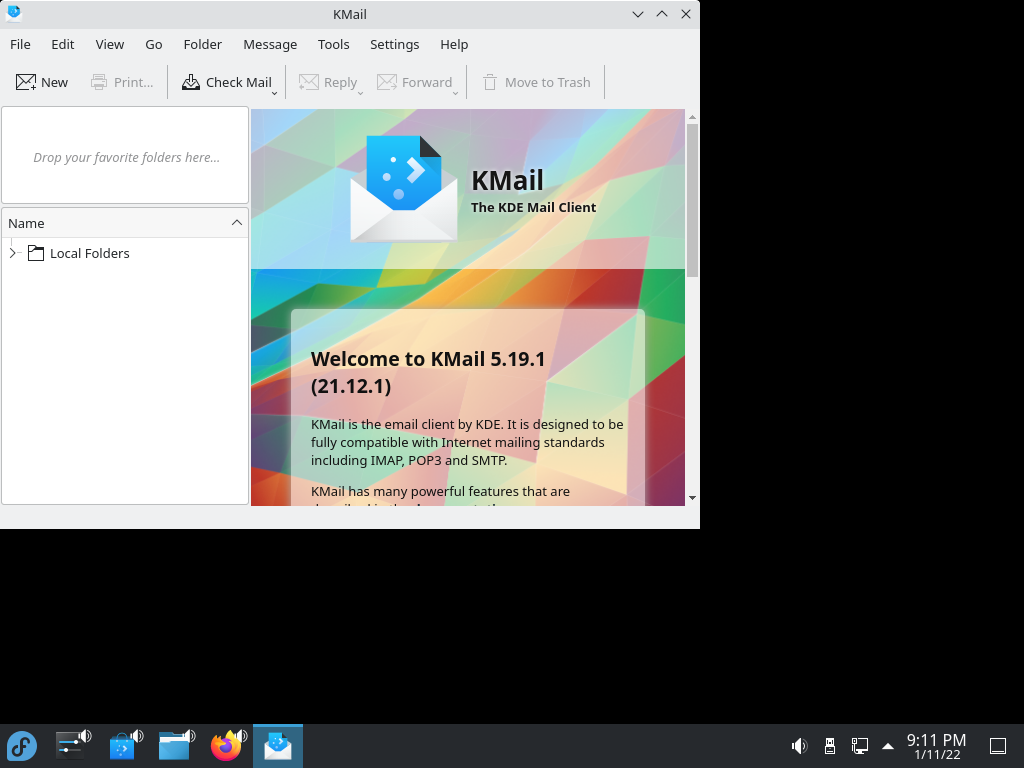Click the KMail taskbar entry
The height and width of the screenshot is (768, 1024).
278,746
